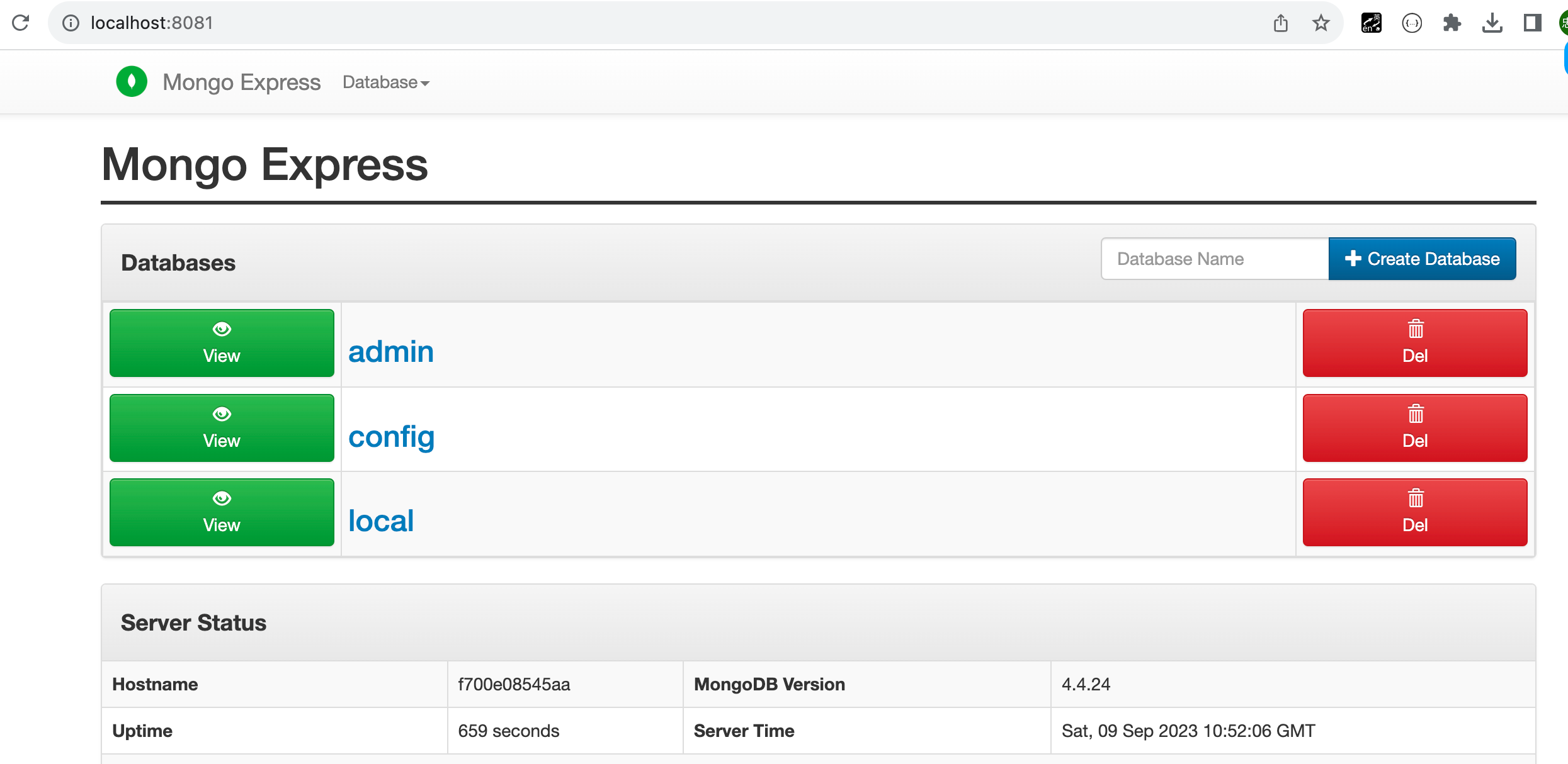This screenshot has width=1568, height=764.
Task: Click the MongoDB Version label cell
Action: 867,685
